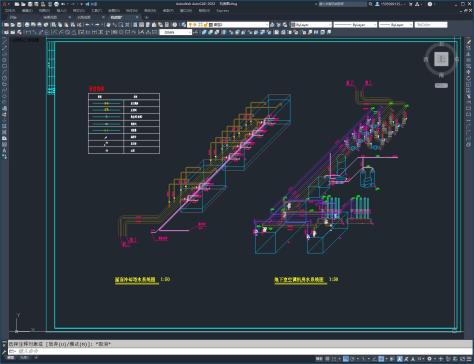This screenshot has height=364, width=474.
Task: Open the layer selection dropdown
Action: click(x=228, y=25)
